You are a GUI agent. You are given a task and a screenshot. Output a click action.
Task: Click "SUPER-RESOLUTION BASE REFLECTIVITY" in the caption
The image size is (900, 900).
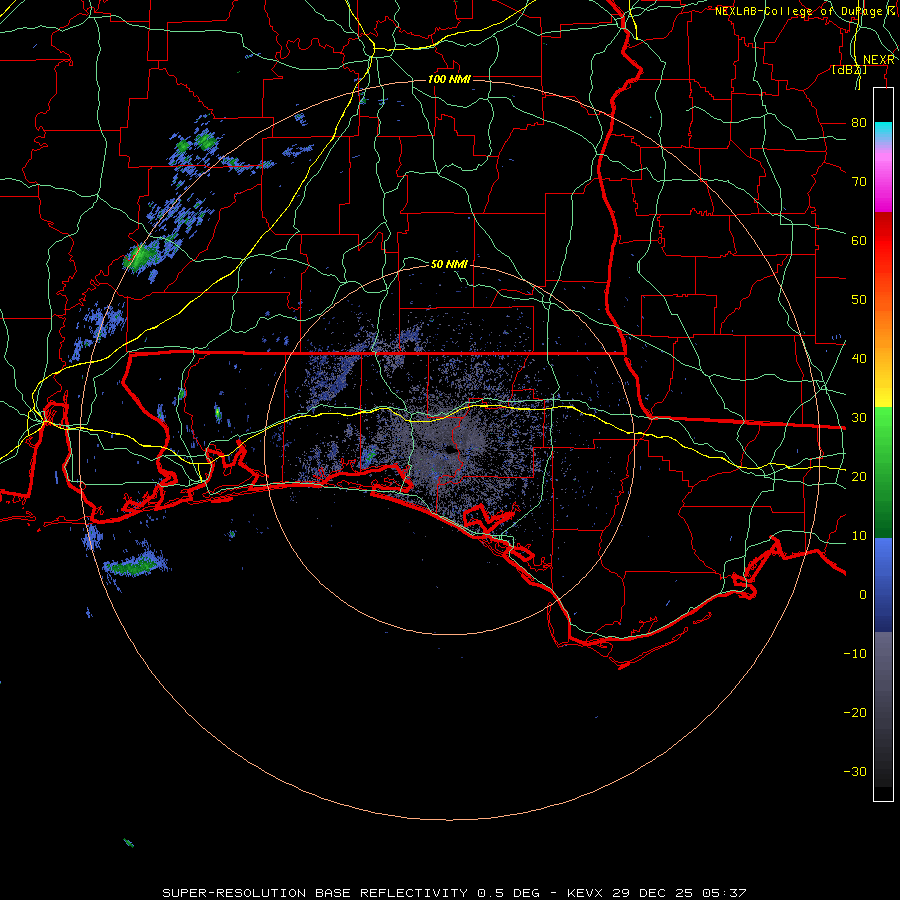coord(315,893)
